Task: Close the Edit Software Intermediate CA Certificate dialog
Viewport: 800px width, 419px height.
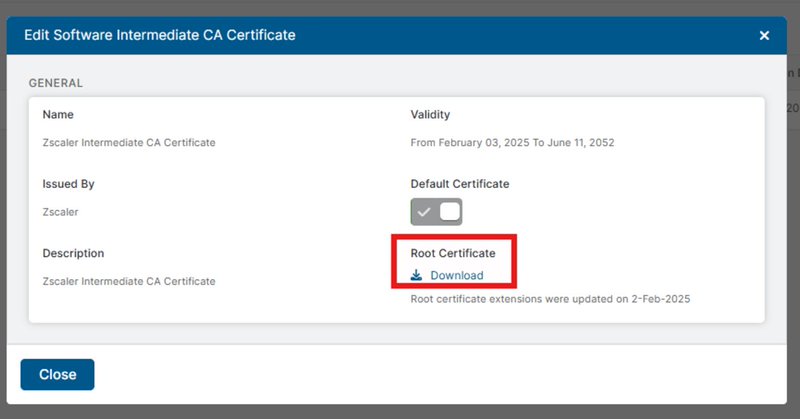Action: [x=764, y=36]
